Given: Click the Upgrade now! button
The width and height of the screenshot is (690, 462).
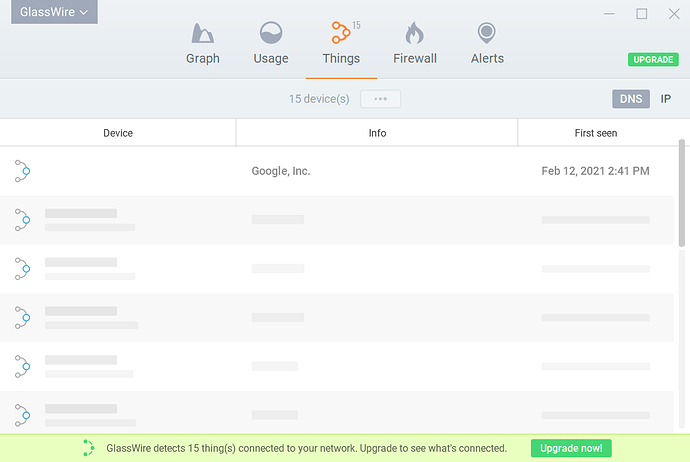Looking at the screenshot, I should coord(570,448).
